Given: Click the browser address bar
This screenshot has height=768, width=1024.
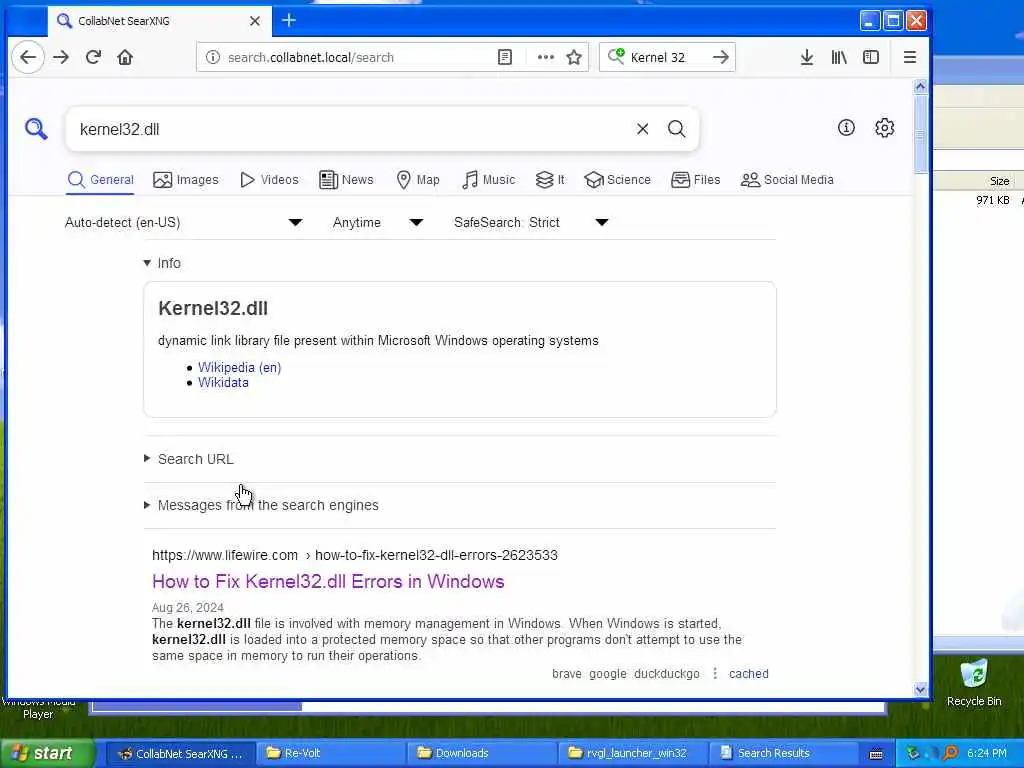Looking at the screenshot, I should pyautogui.click(x=358, y=57).
